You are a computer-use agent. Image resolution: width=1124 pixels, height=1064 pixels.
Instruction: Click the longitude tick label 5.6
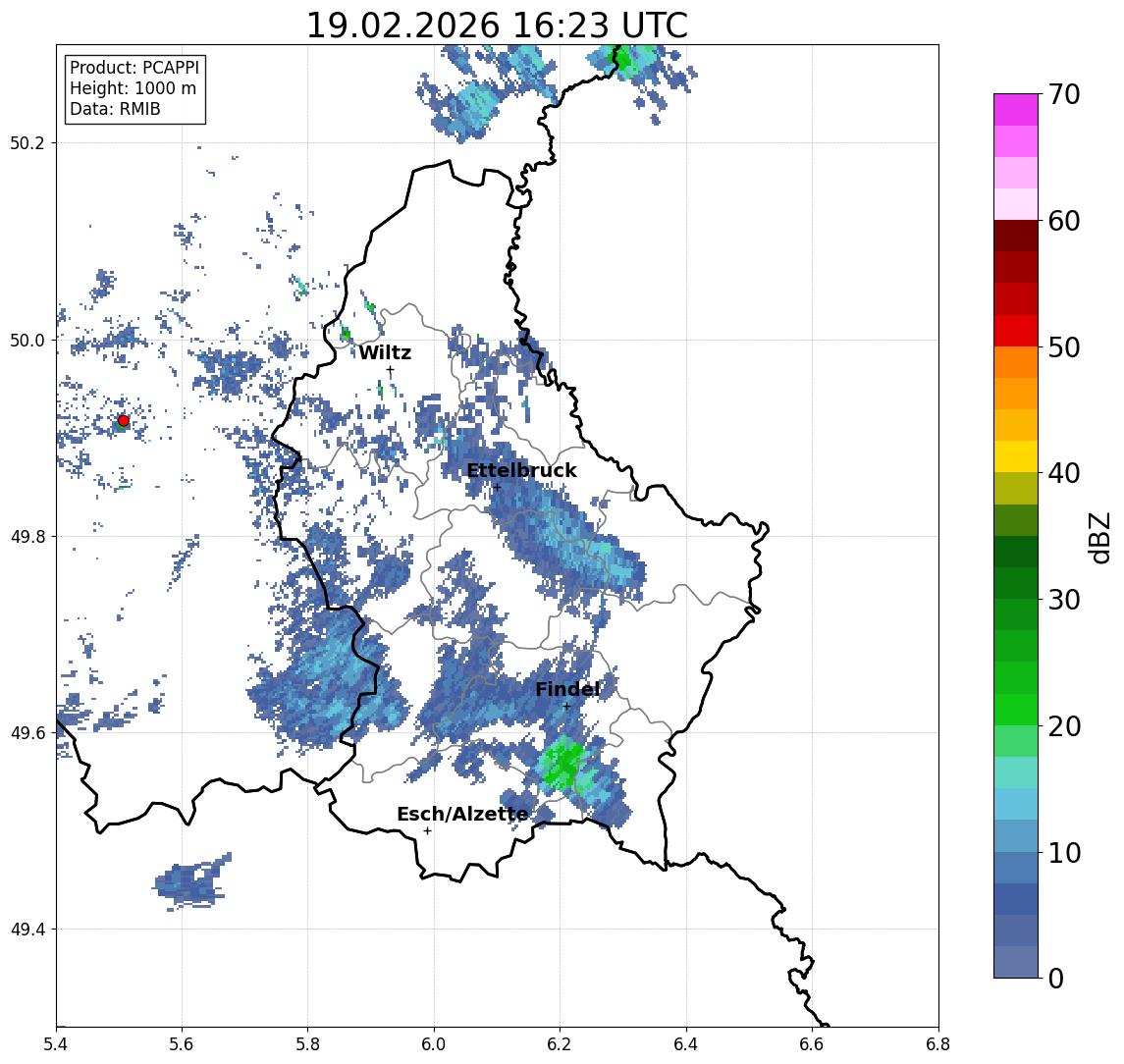point(182,1044)
